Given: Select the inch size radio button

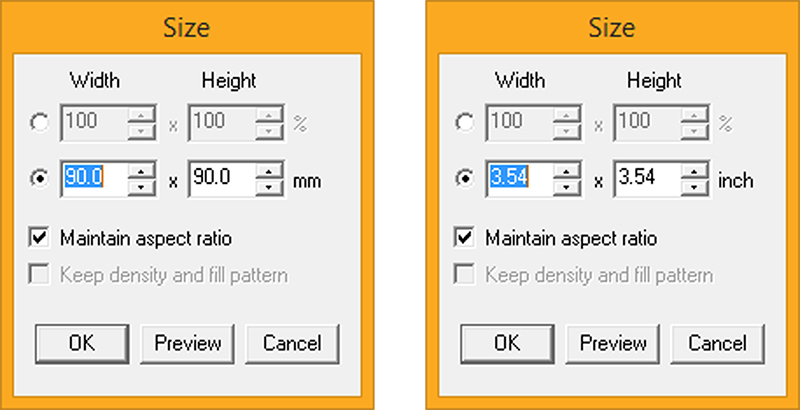Looking at the screenshot, I should pos(465,181).
